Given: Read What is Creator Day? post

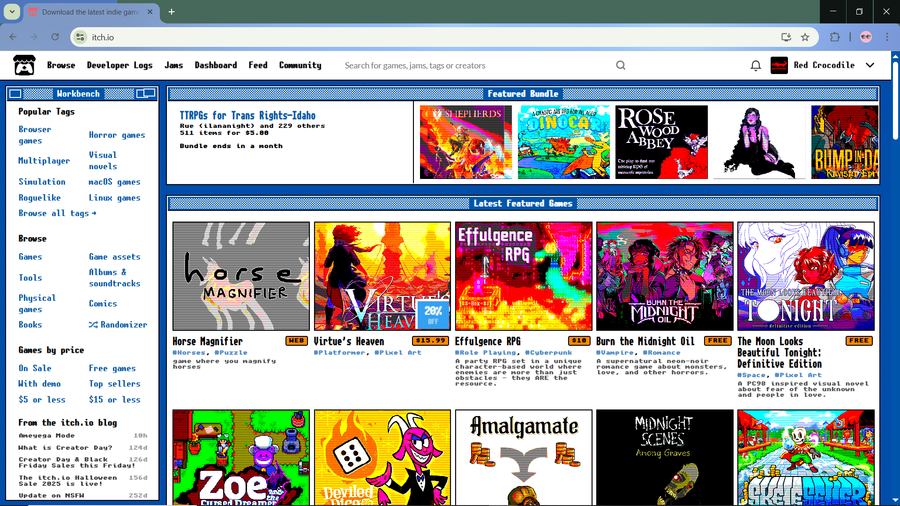Looking at the screenshot, I should 65,447.
